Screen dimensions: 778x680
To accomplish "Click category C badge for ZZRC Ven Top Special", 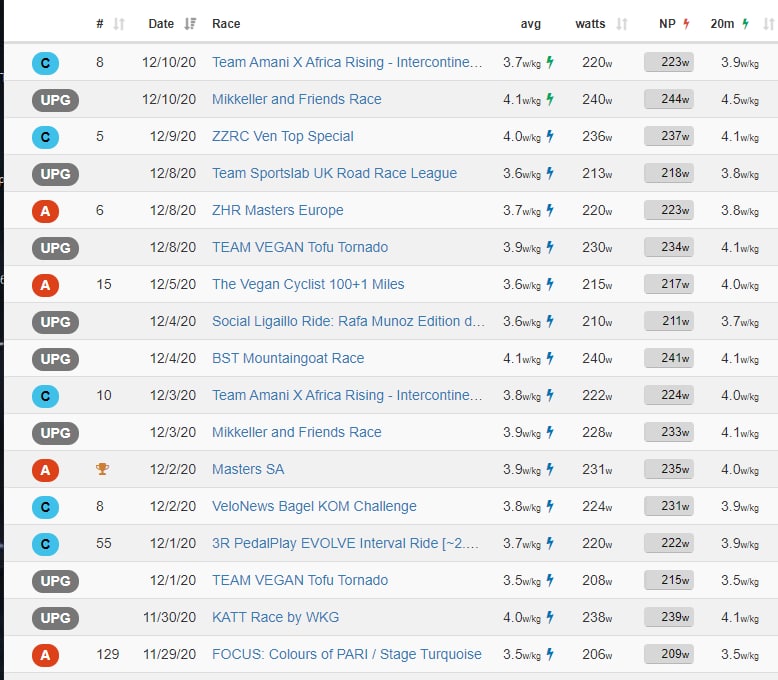I will (x=45, y=137).
